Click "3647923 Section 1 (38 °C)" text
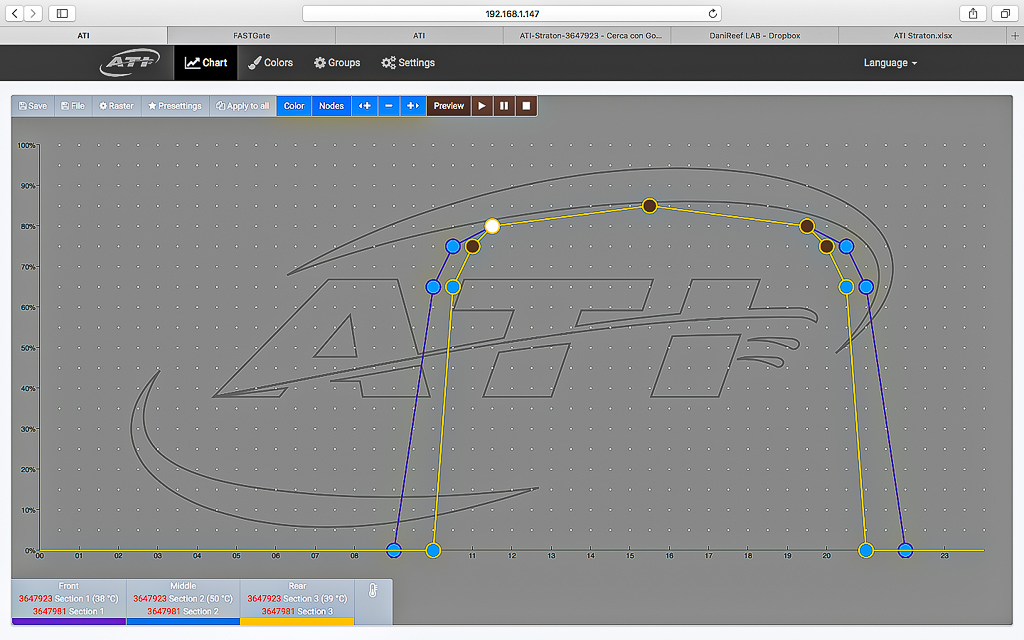 [x=69, y=598]
